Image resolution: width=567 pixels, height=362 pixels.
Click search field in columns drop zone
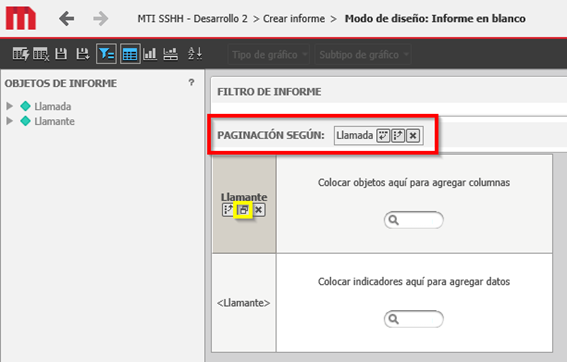click(x=414, y=220)
